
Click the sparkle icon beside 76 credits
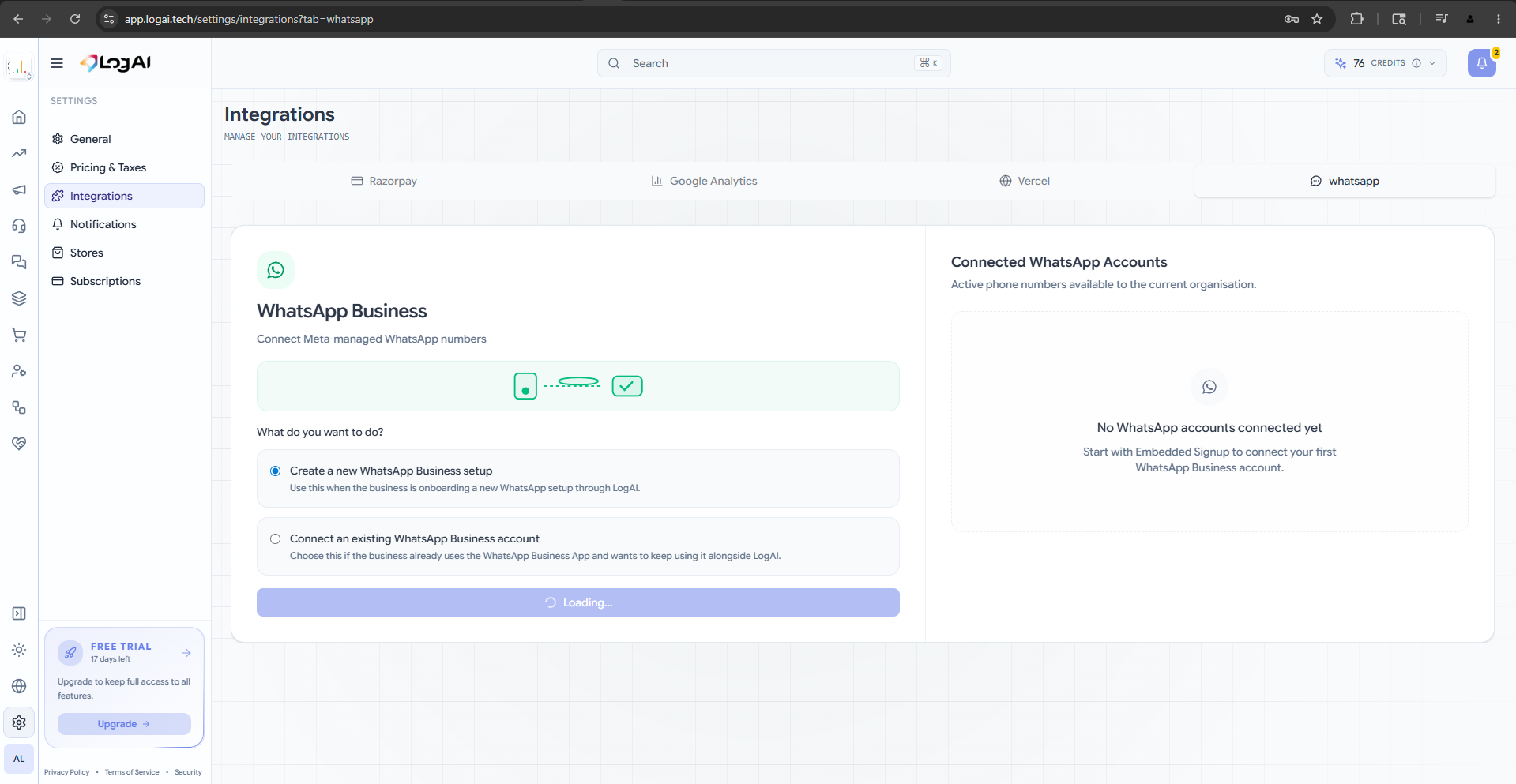tap(1341, 63)
